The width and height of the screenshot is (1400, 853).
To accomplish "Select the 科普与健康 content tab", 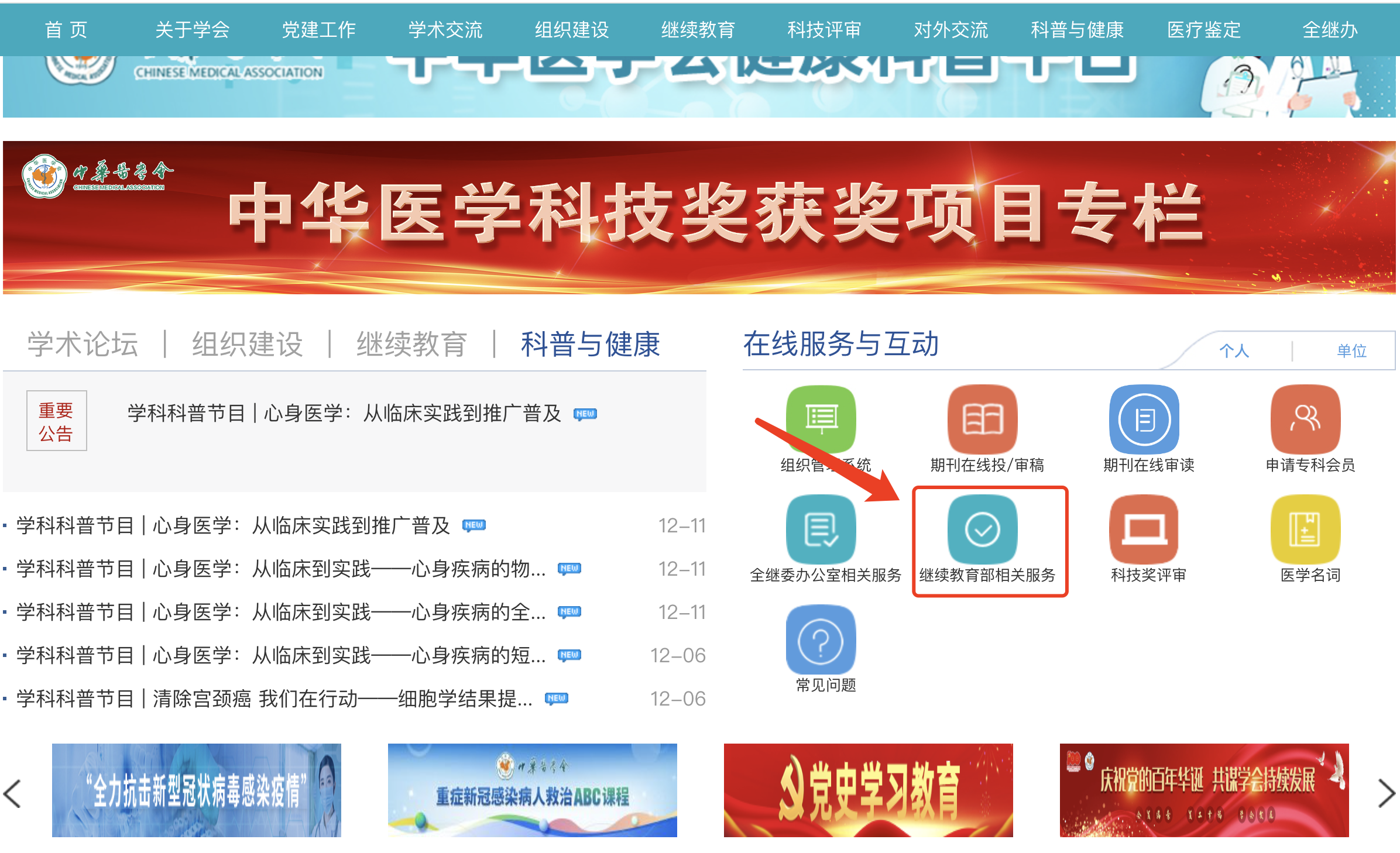I will (591, 344).
